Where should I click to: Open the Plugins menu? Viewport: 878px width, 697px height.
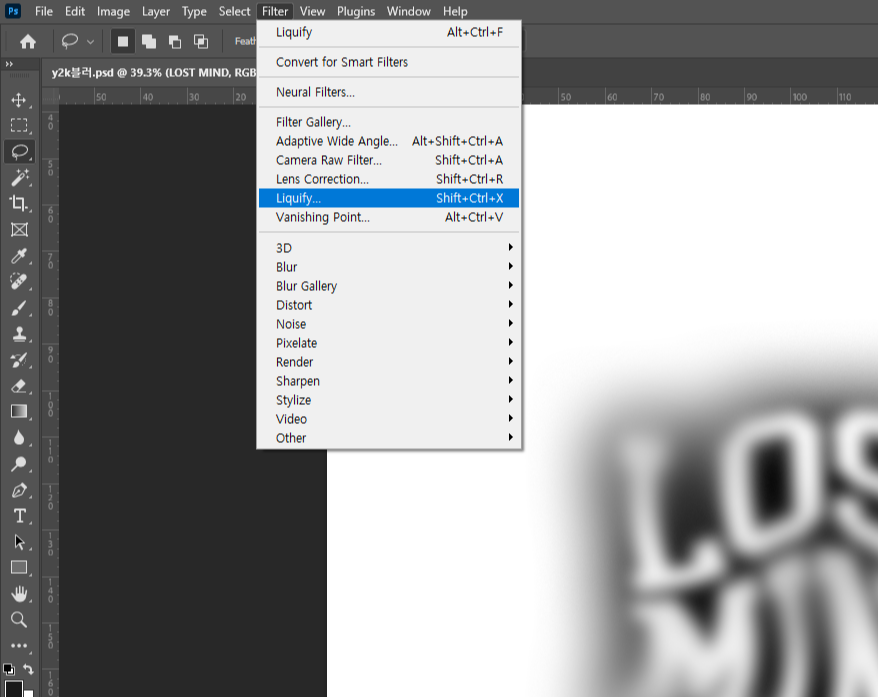356,11
